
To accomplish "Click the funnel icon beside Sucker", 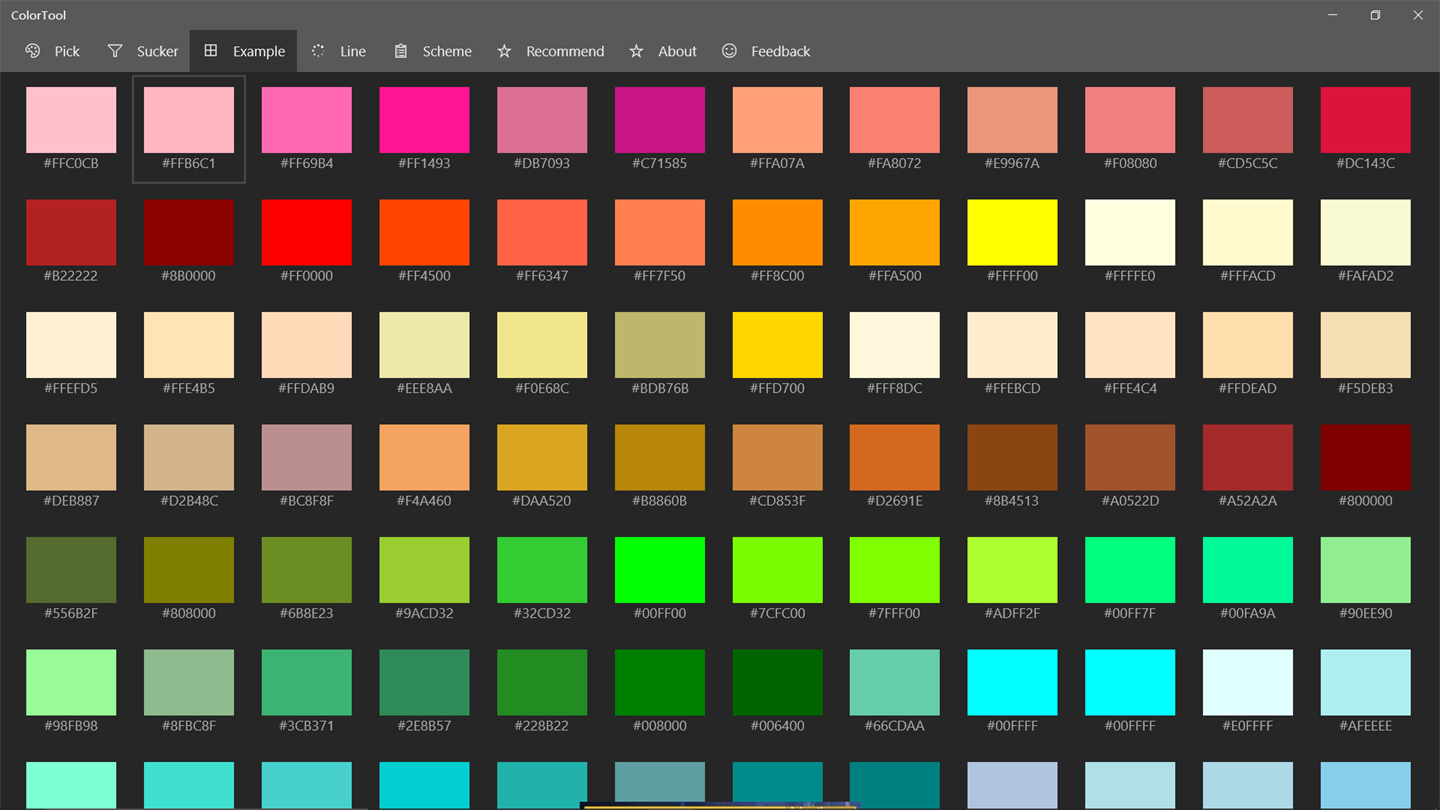I will click(115, 51).
